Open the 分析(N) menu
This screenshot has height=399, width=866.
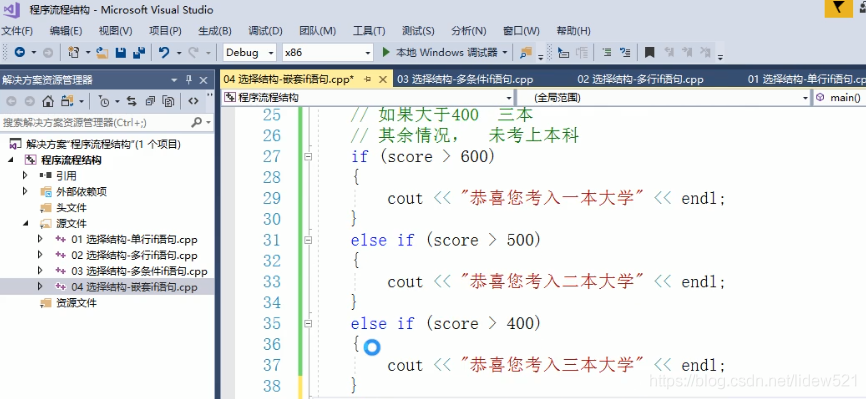469,30
